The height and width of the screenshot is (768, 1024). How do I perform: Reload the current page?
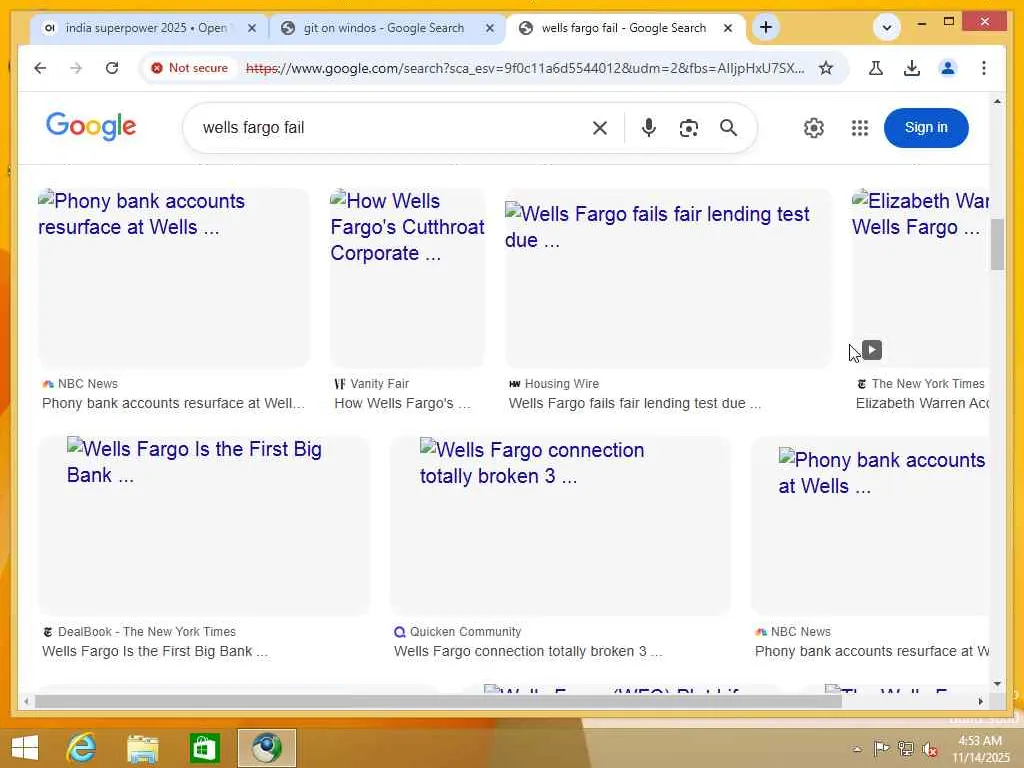coord(112,68)
